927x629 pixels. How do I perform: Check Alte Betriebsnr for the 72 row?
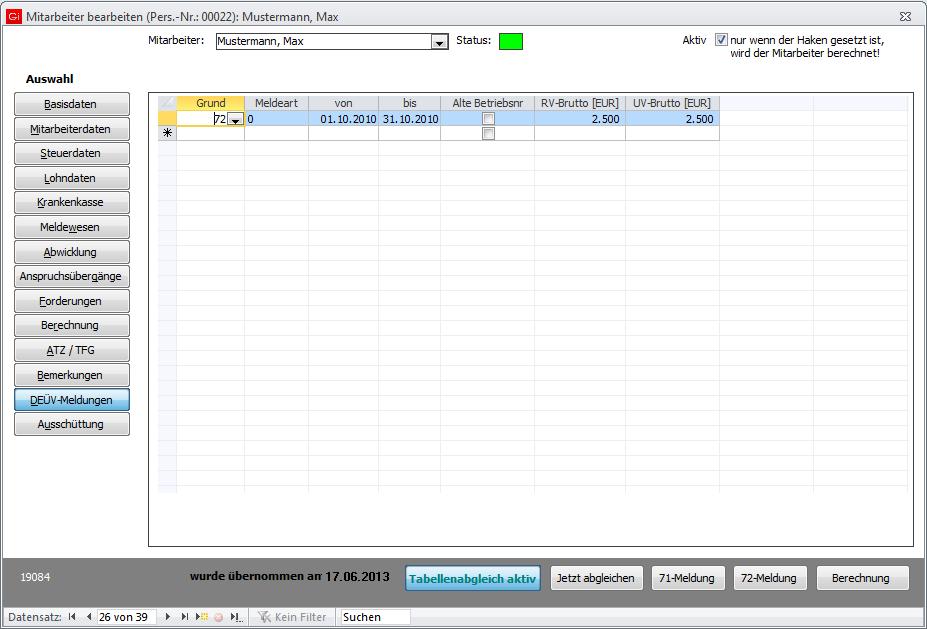pyautogui.click(x=488, y=119)
